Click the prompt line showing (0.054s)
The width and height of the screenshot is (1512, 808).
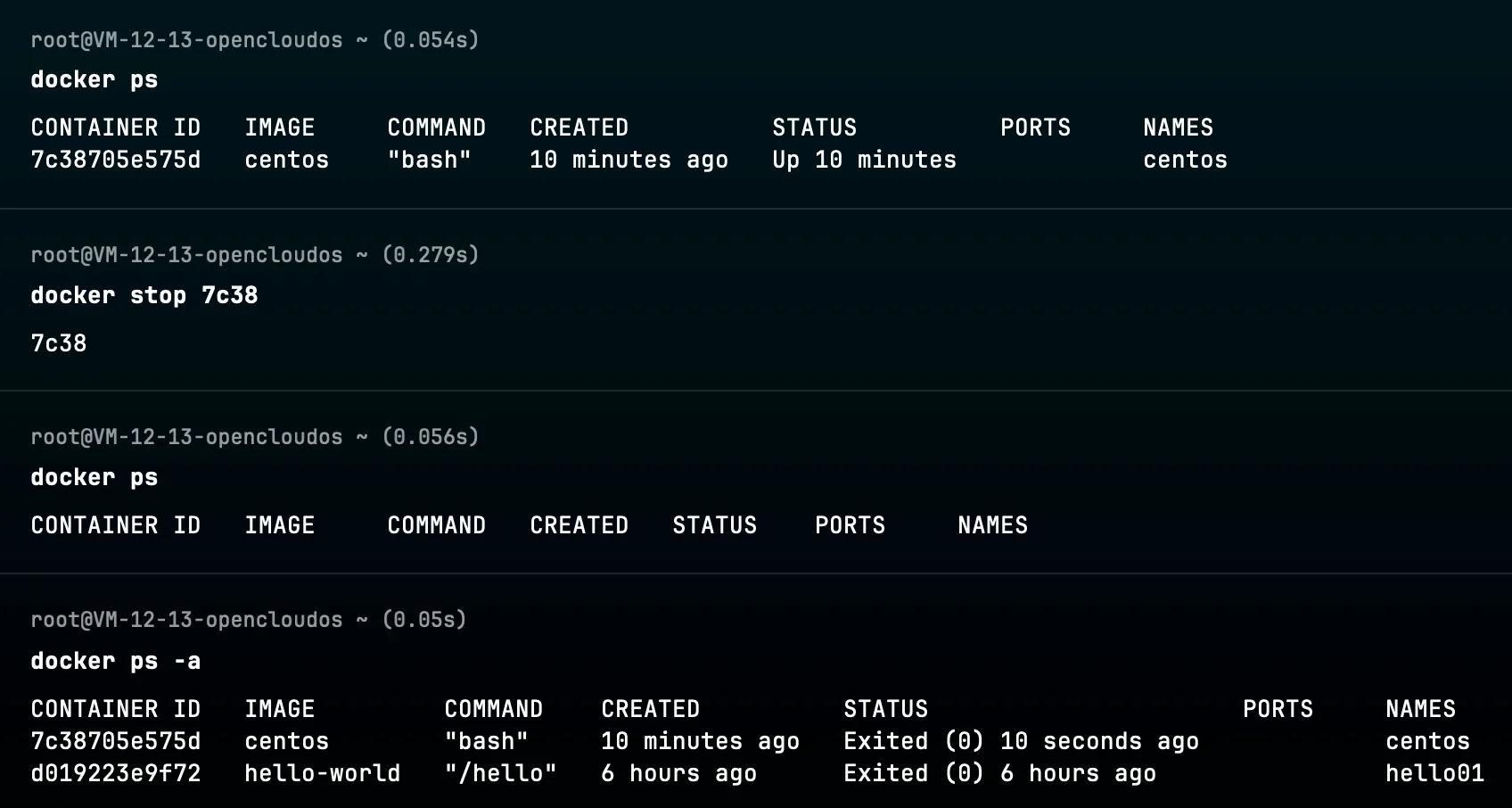[254, 40]
